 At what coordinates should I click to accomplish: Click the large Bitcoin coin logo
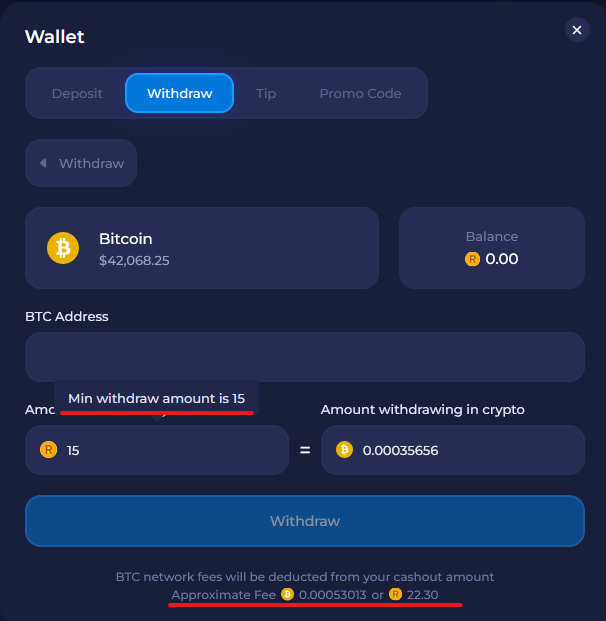coord(63,248)
